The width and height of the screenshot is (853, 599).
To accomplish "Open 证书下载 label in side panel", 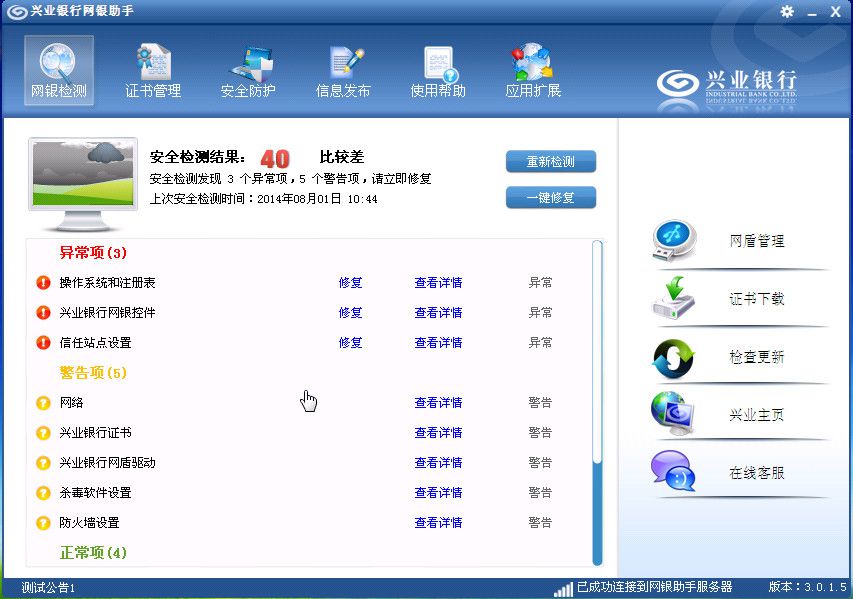I will (x=757, y=299).
